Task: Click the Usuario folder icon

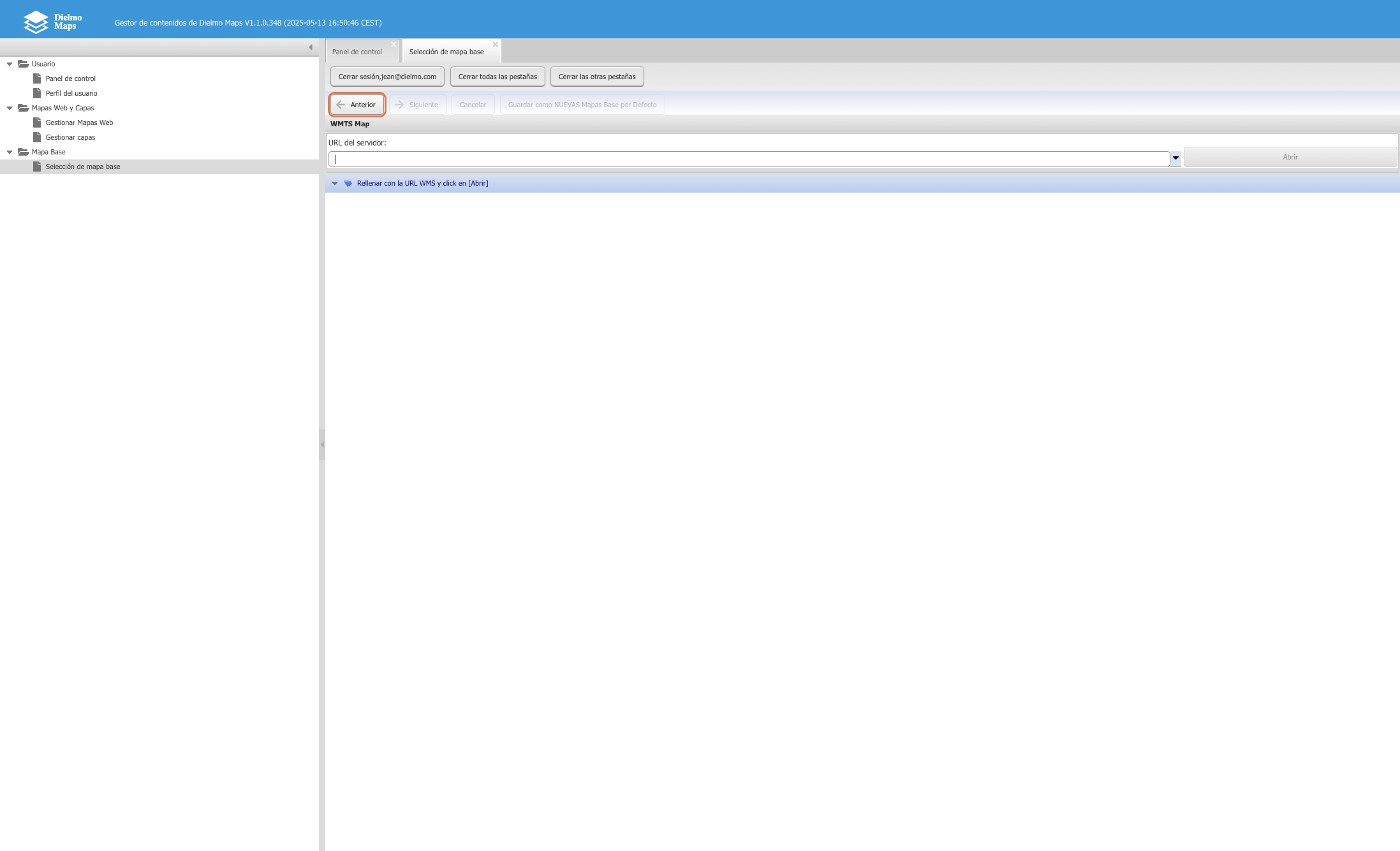Action: click(24, 64)
